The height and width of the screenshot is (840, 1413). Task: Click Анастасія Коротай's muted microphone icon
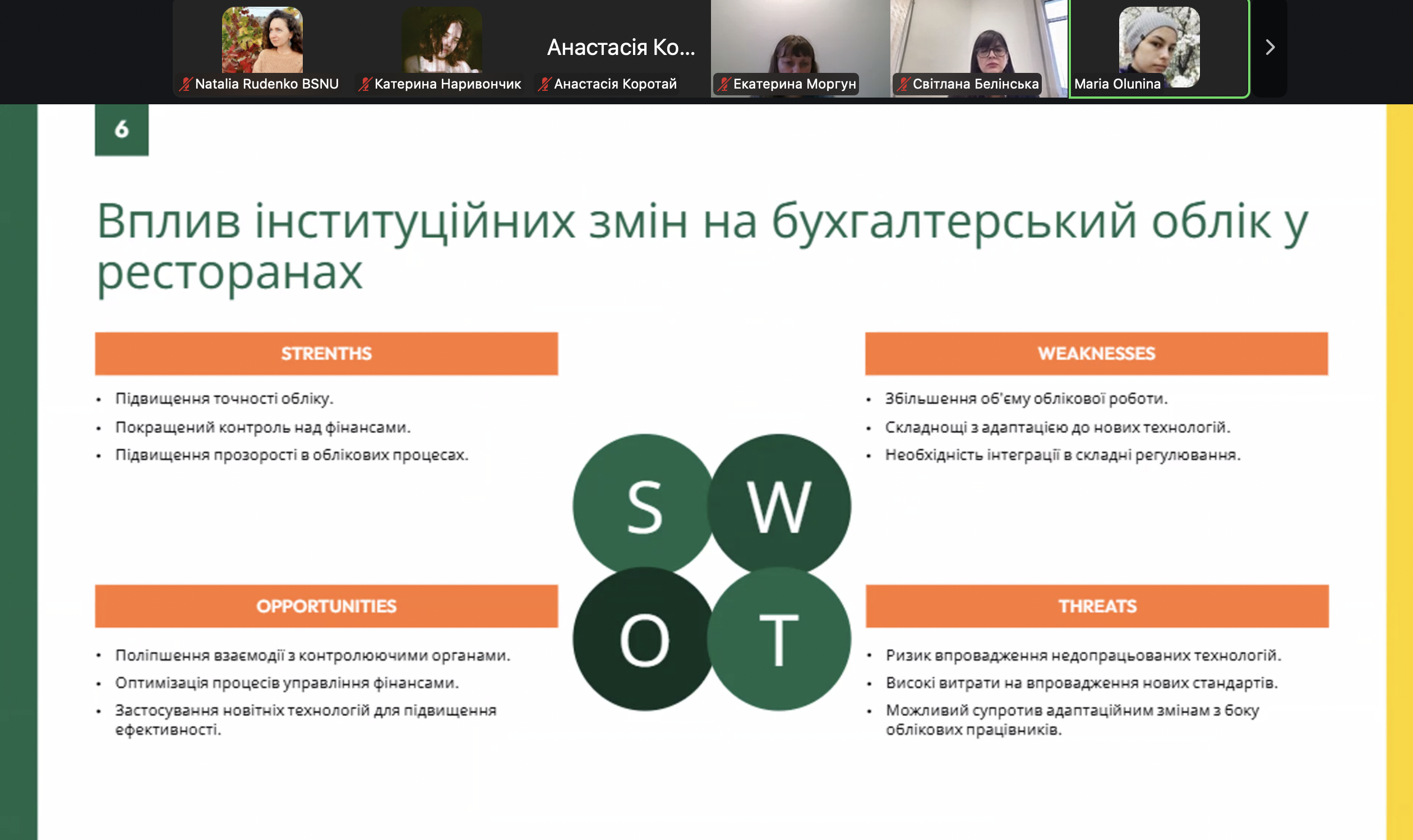coord(544,84)
